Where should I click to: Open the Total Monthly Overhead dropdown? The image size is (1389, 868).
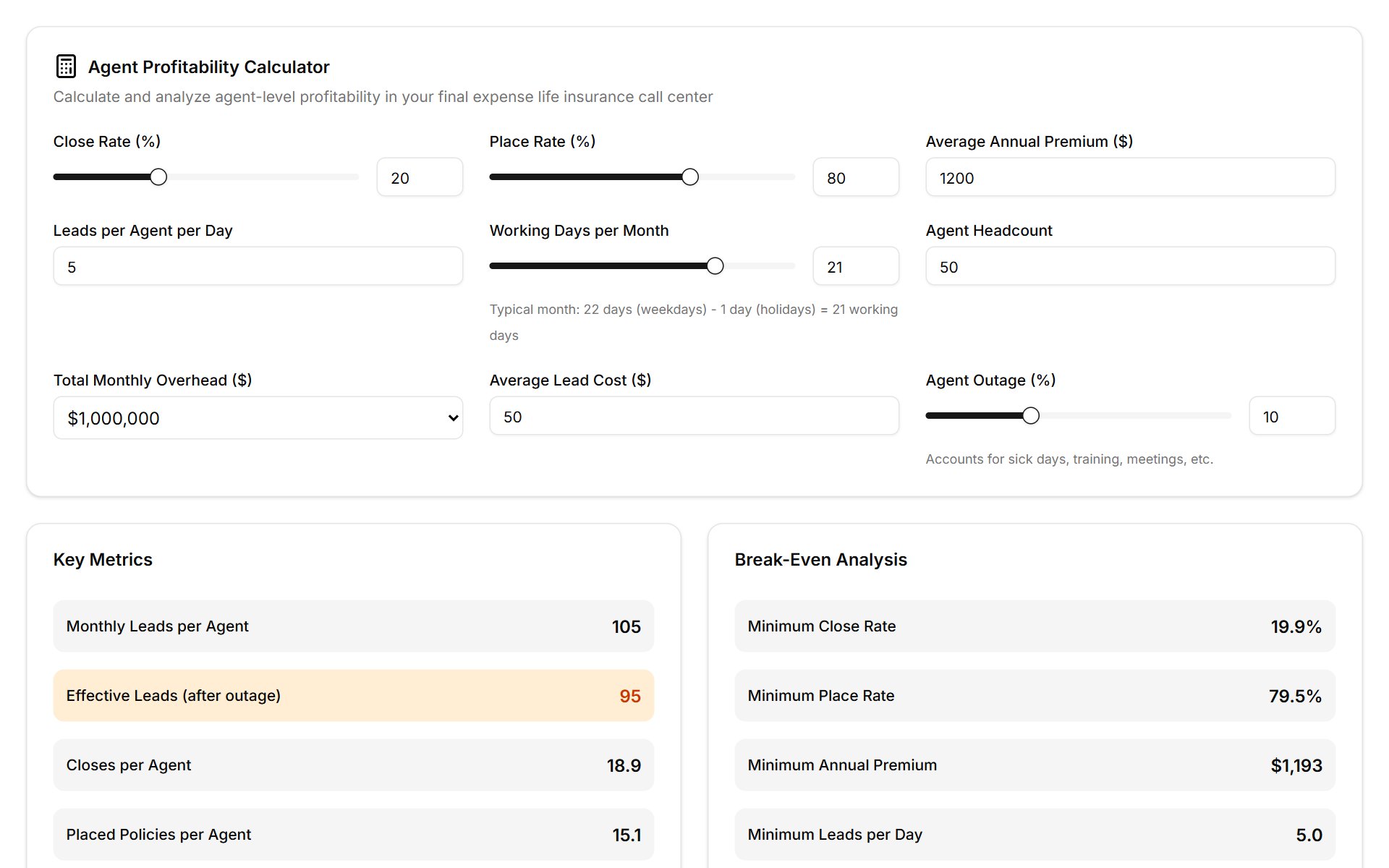tap(258, 417)
